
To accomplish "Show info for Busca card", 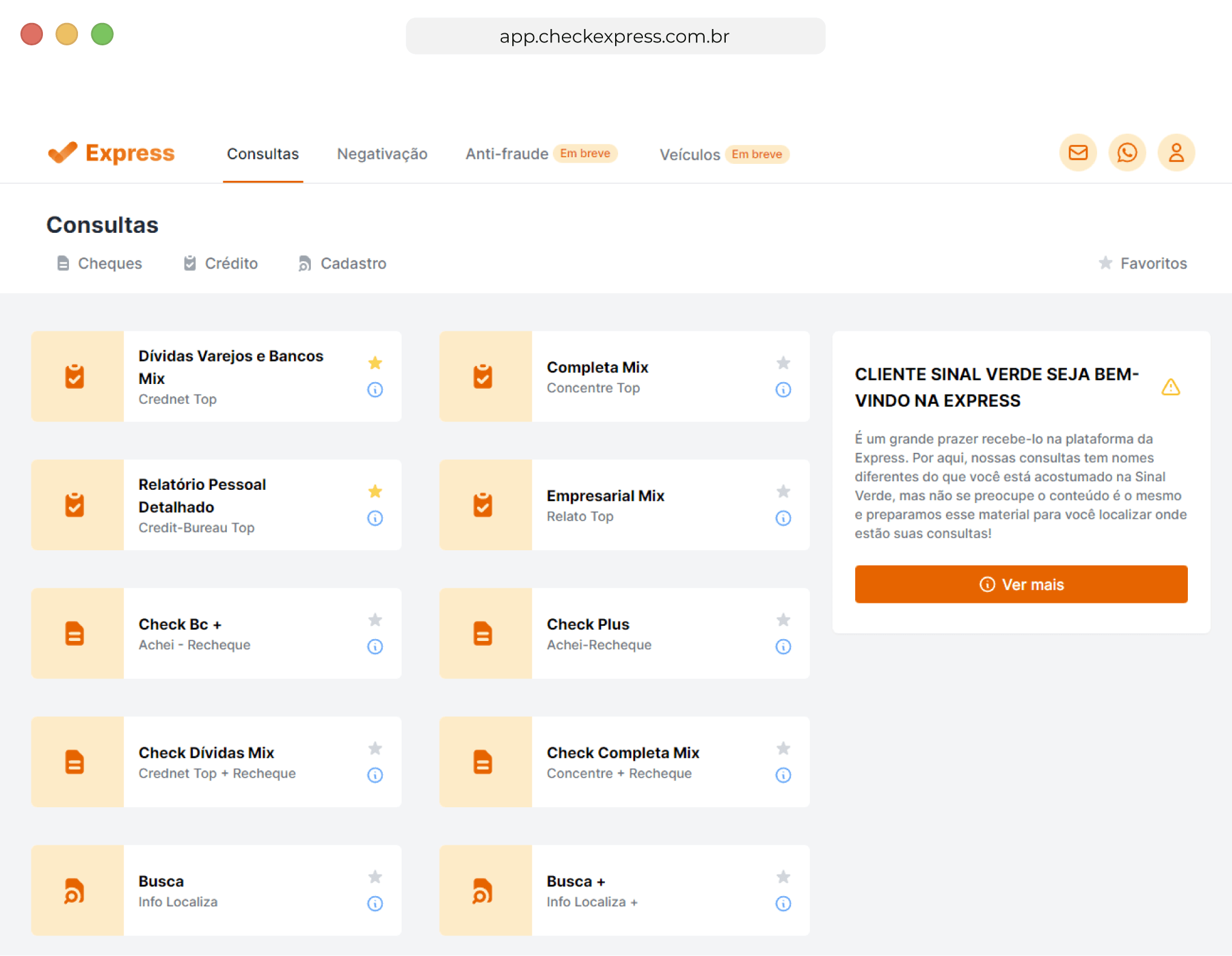I will tap(375, 903).
